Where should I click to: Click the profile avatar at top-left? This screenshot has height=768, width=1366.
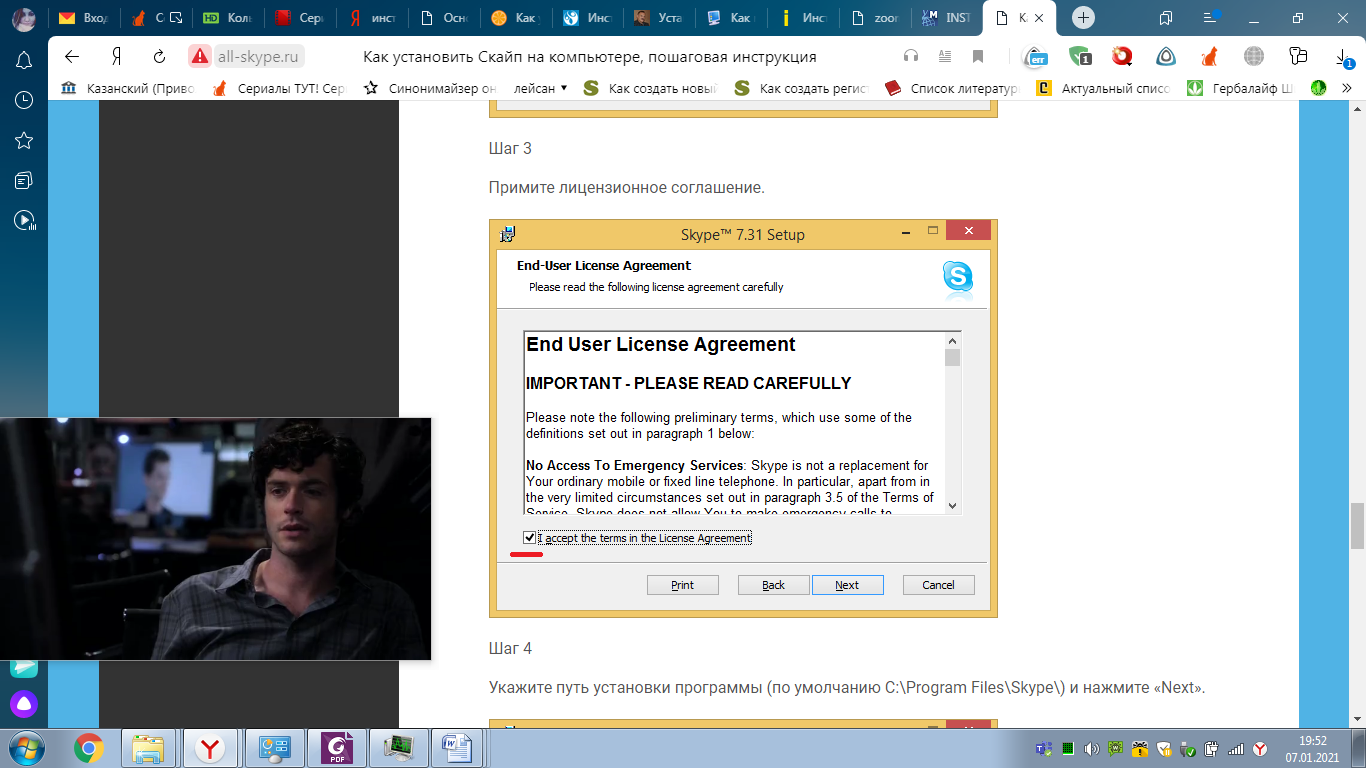coord(24,18)
